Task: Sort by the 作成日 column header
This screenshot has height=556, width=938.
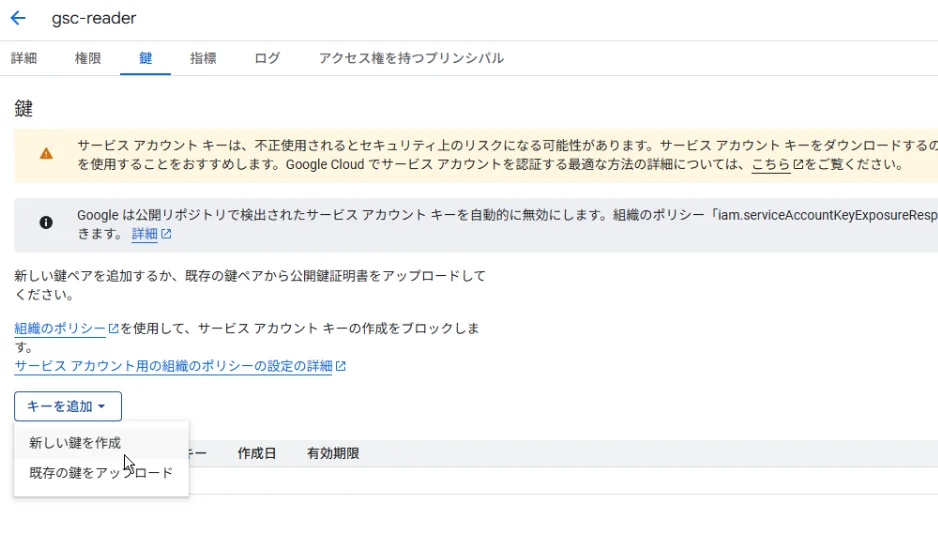Action: click(x=256, y=453)
